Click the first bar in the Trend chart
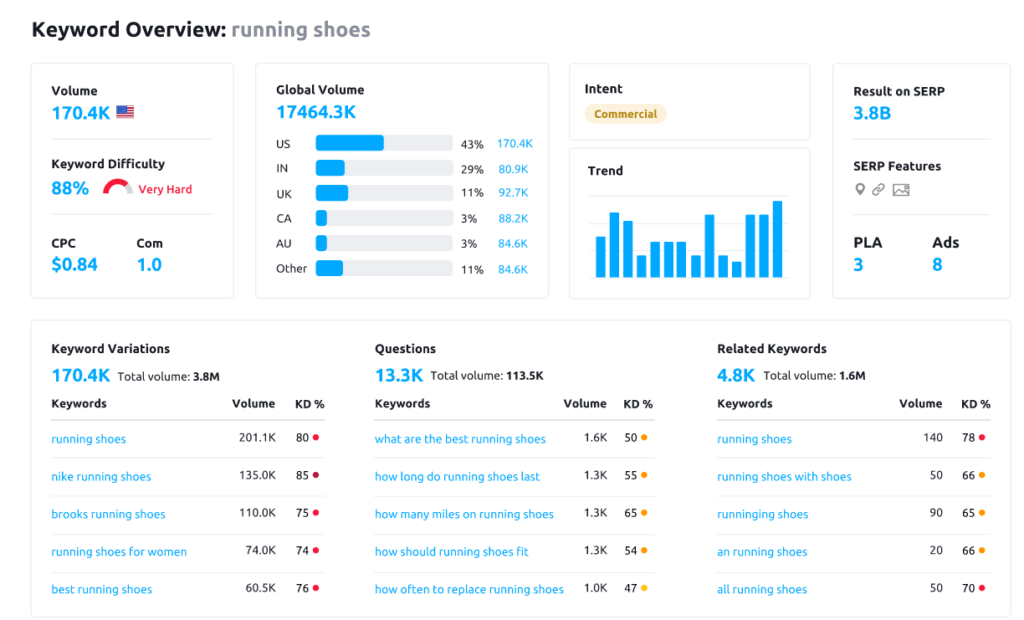The width and height of the screenshot is (1024, 620). [x=601, y=257]
